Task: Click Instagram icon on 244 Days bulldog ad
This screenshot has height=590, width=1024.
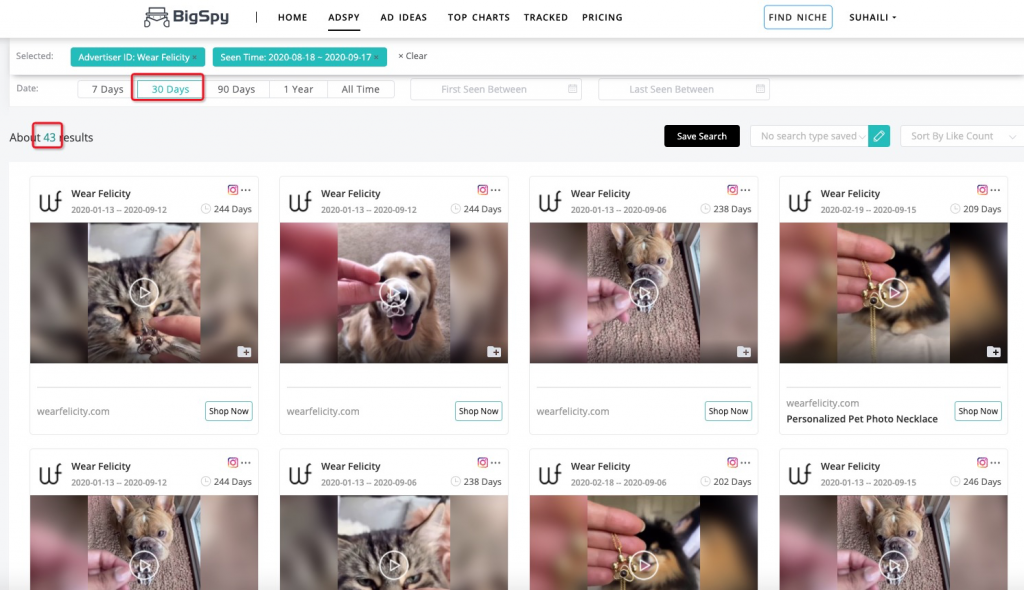Action: (232, 462)
